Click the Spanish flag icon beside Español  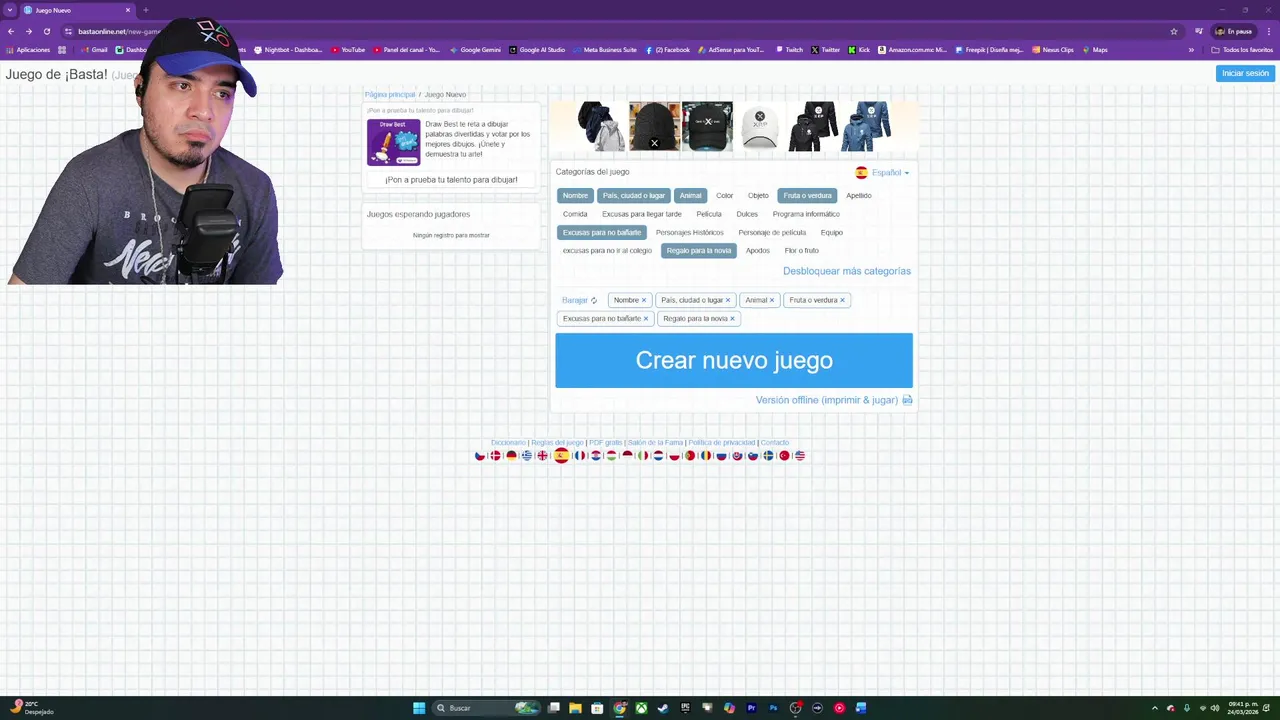[x=861, y=172]
